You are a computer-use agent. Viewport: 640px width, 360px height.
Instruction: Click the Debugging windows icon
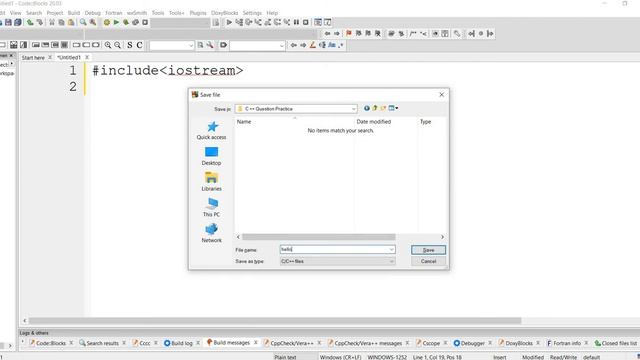click(x=318, y=22)
